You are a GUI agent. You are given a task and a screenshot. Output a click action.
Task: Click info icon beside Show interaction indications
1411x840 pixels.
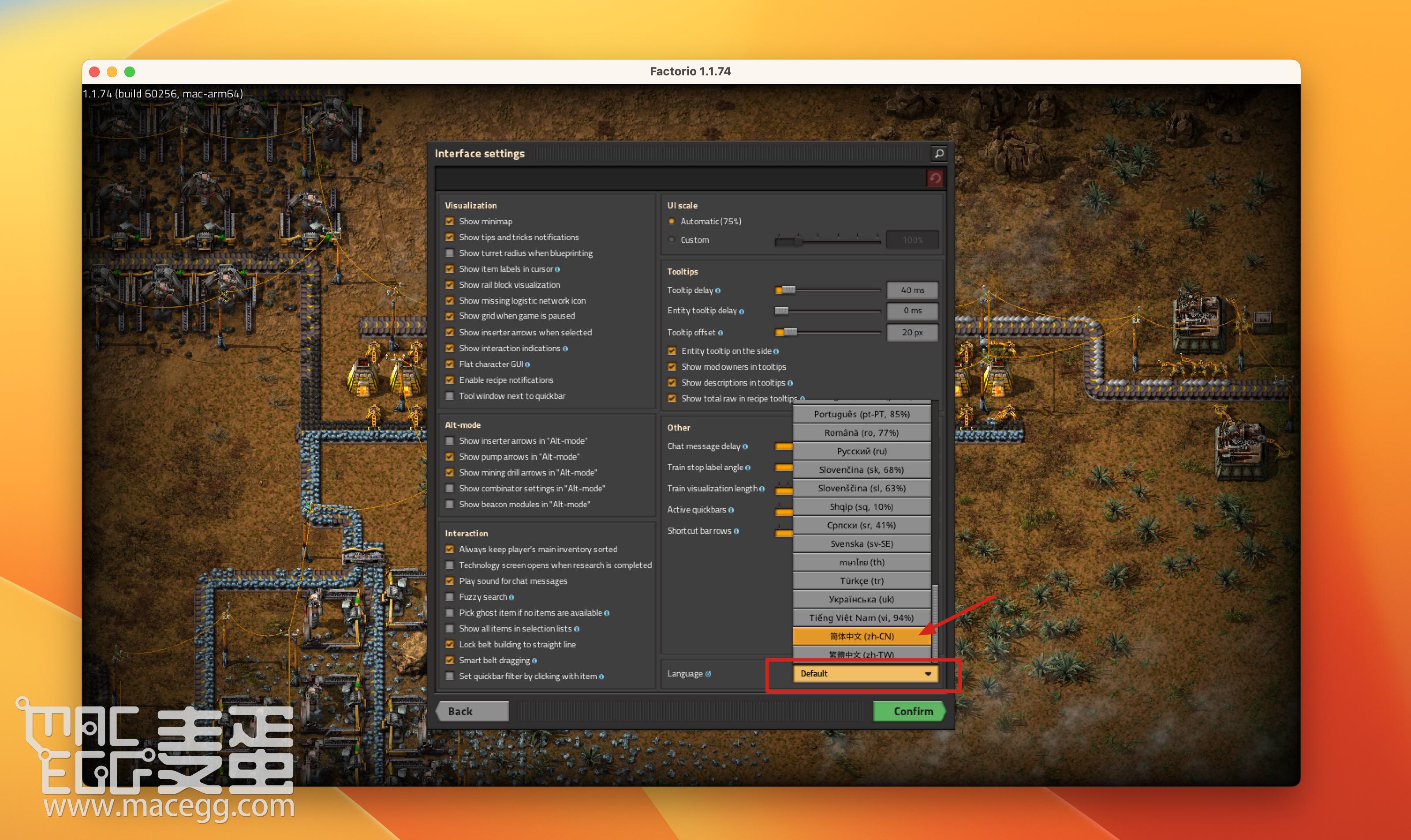(565, 349)
